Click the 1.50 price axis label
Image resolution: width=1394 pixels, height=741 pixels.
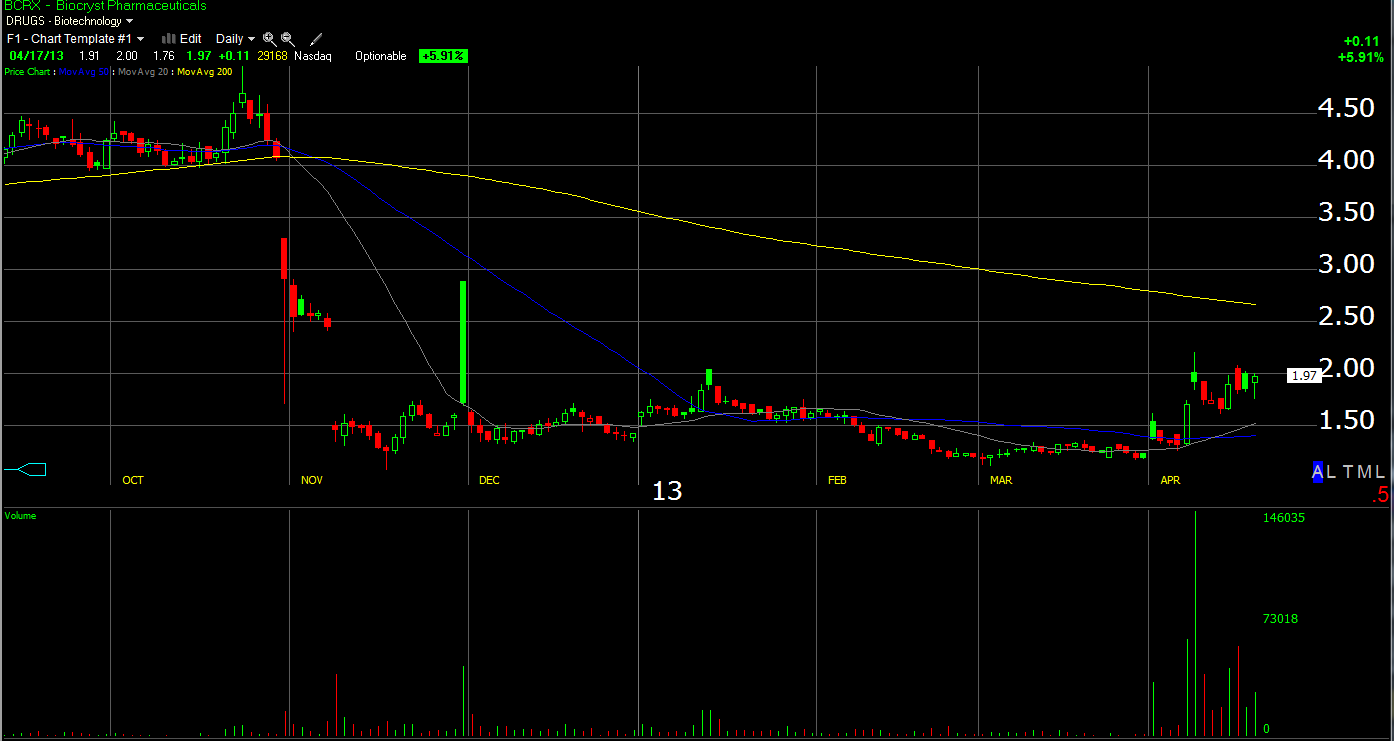pyautogui.click(x=1345, y=420)
